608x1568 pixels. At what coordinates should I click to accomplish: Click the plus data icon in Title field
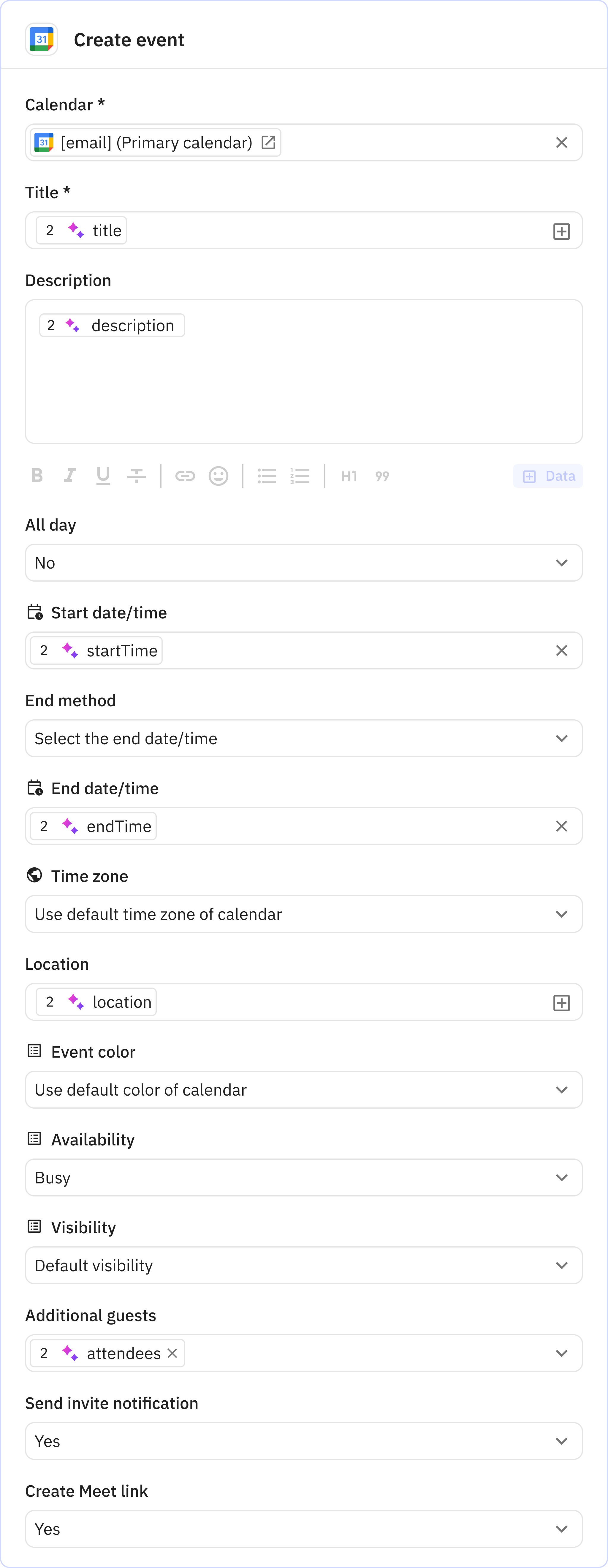(561, 231)
